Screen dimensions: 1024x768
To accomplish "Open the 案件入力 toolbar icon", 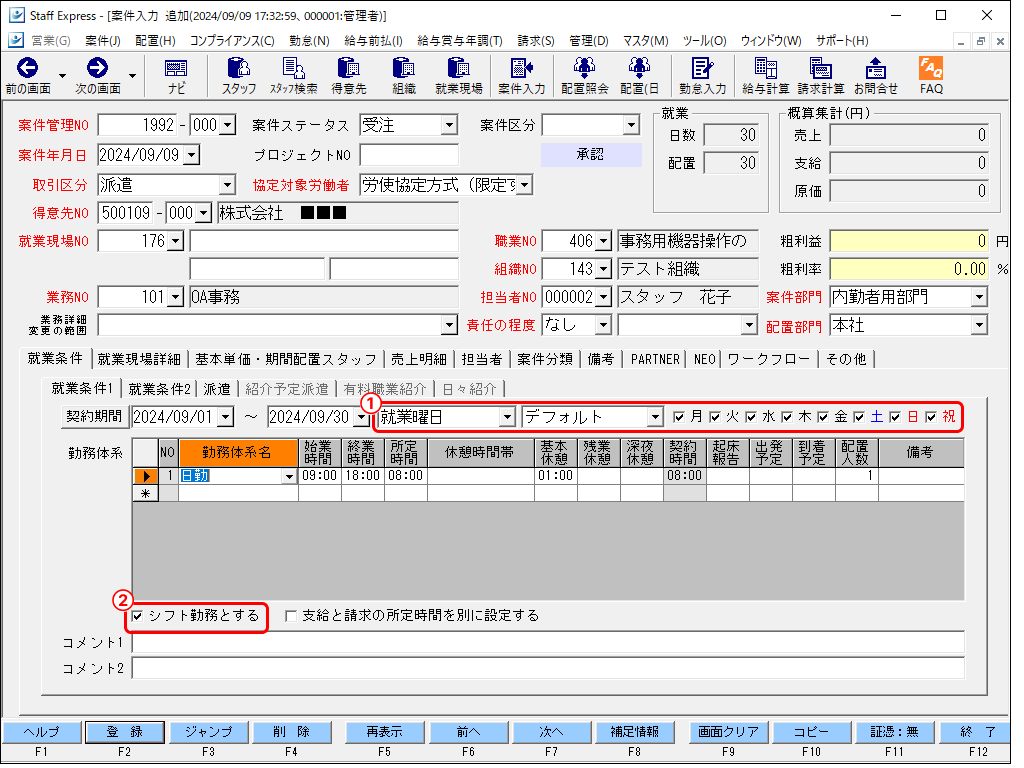I will coord(521,75).
